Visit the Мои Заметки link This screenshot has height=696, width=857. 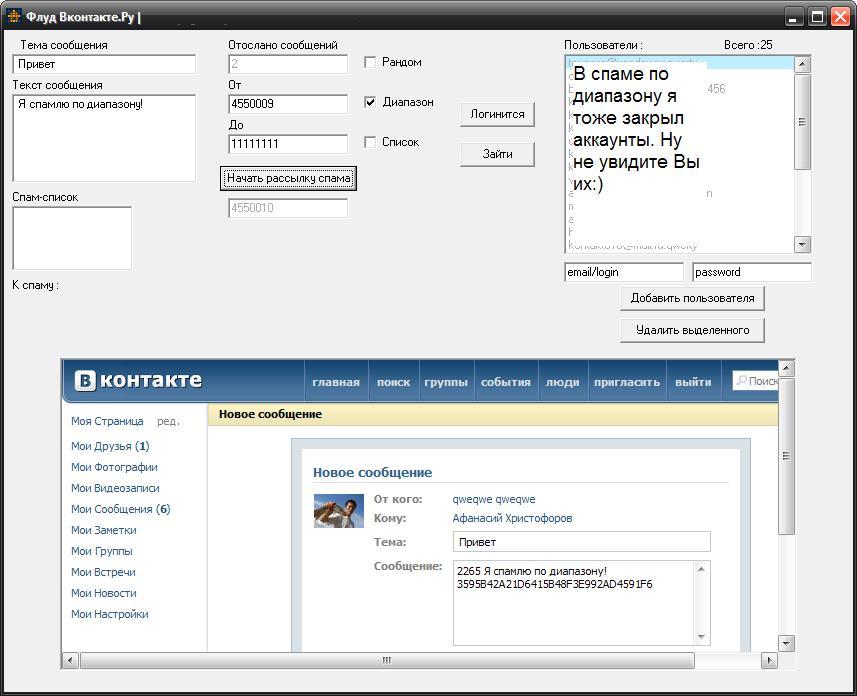[x=104, y=530]
